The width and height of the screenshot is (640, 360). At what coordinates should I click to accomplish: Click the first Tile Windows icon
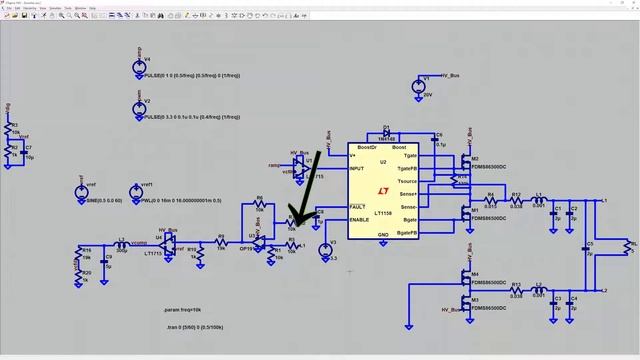(x=111, y=16)
